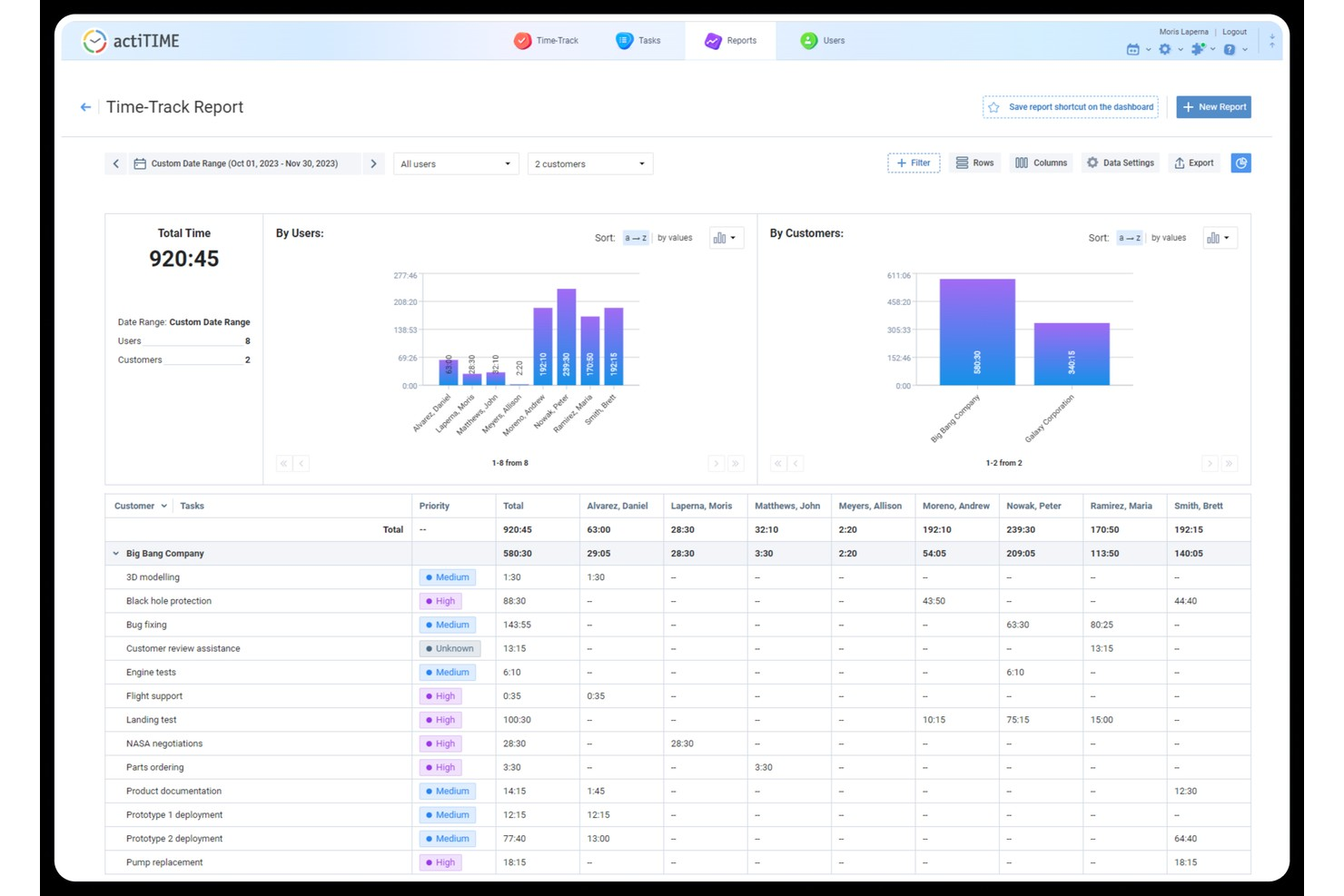This screenshot has height=896, width=1344.
Task: Jump to last page of By Users chart
Action: pyautogui.click(x=736, y=463)
